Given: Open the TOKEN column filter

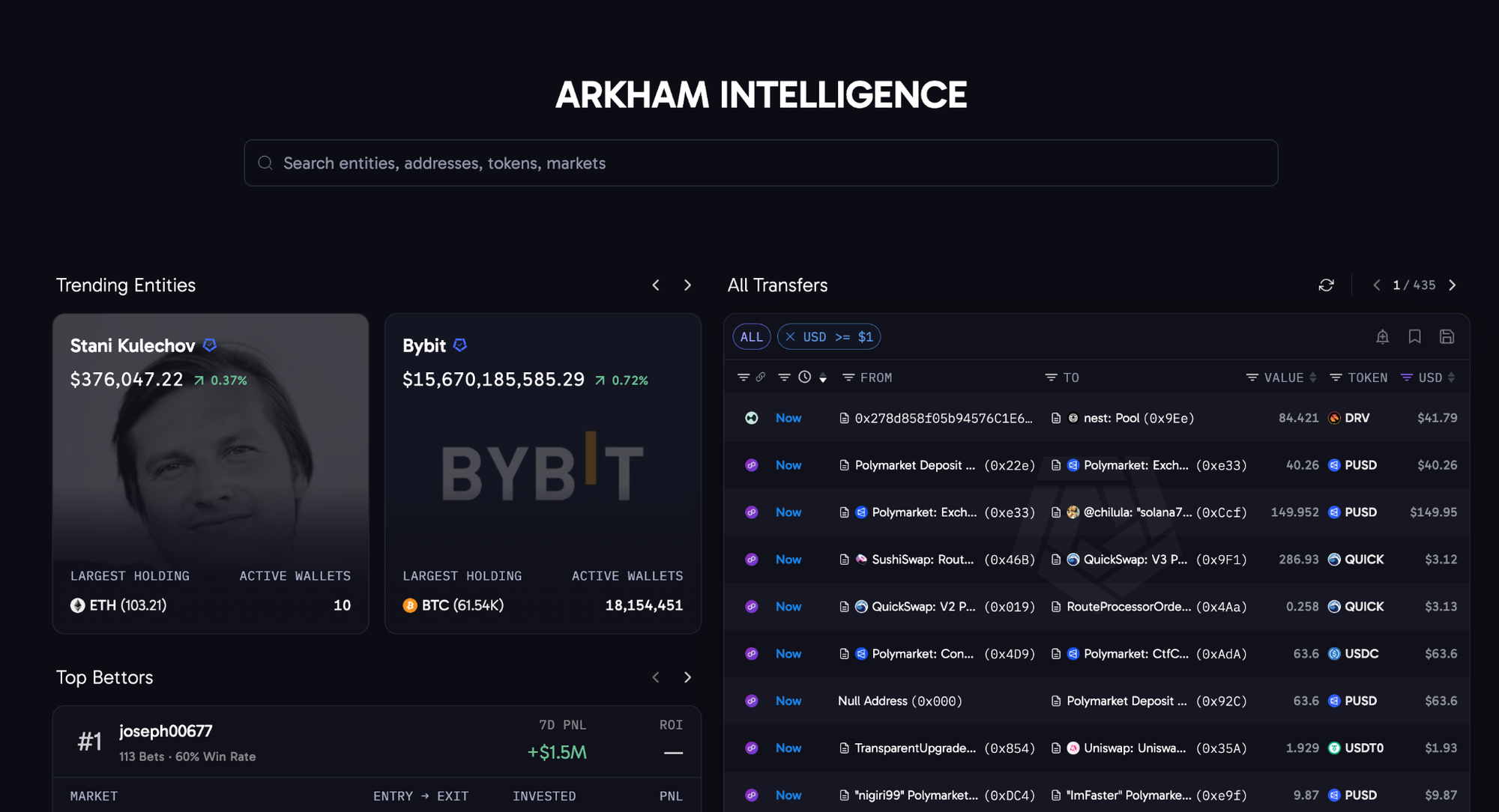Looking at the screenshot, I should tap(1336, 378).
